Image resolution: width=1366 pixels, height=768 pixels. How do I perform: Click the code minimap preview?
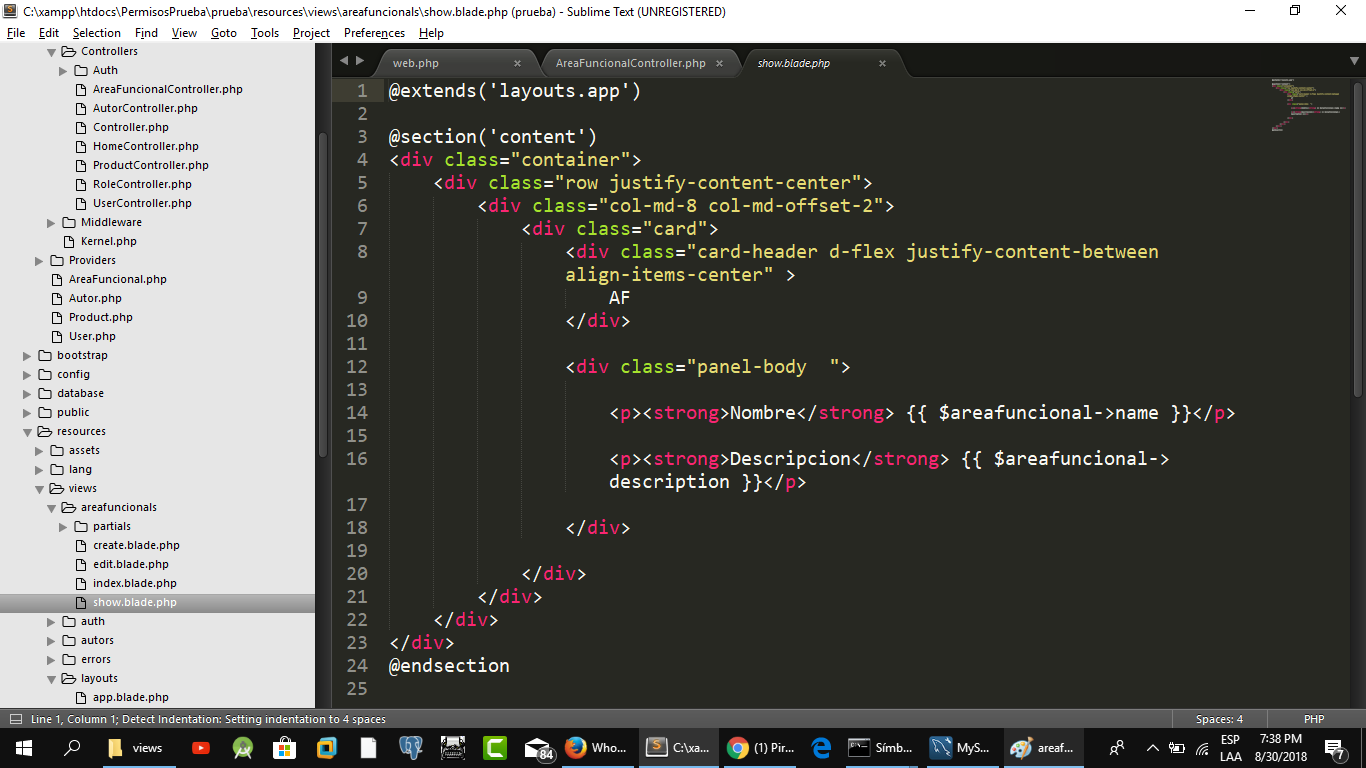click(1308, 104)
